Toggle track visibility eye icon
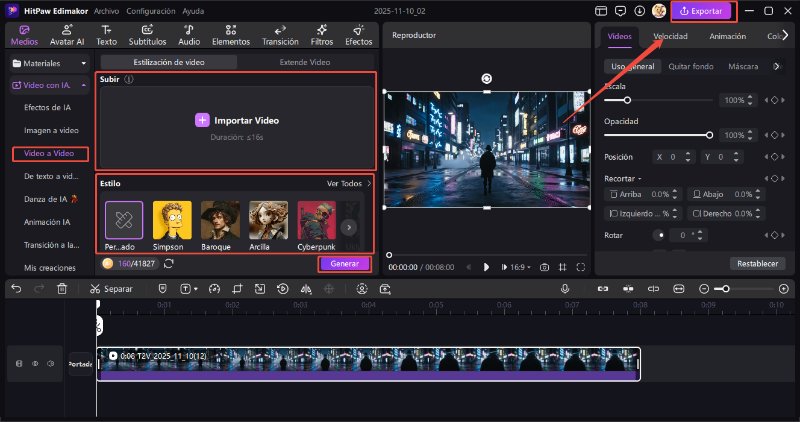The height and width of the screenshot is (422, 800). 35,364
